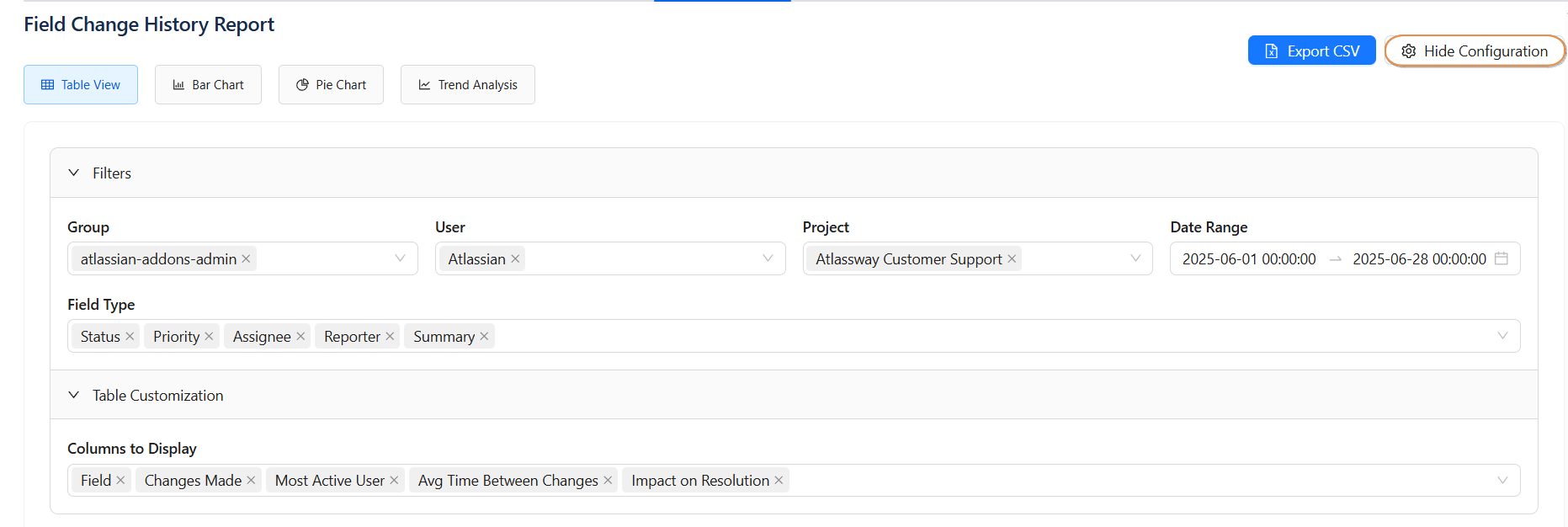Image resolution: width=1568 pixels, height=527 pixels.
Task: Remove the Reporter field type tag
Action: (x=390, y=337)
